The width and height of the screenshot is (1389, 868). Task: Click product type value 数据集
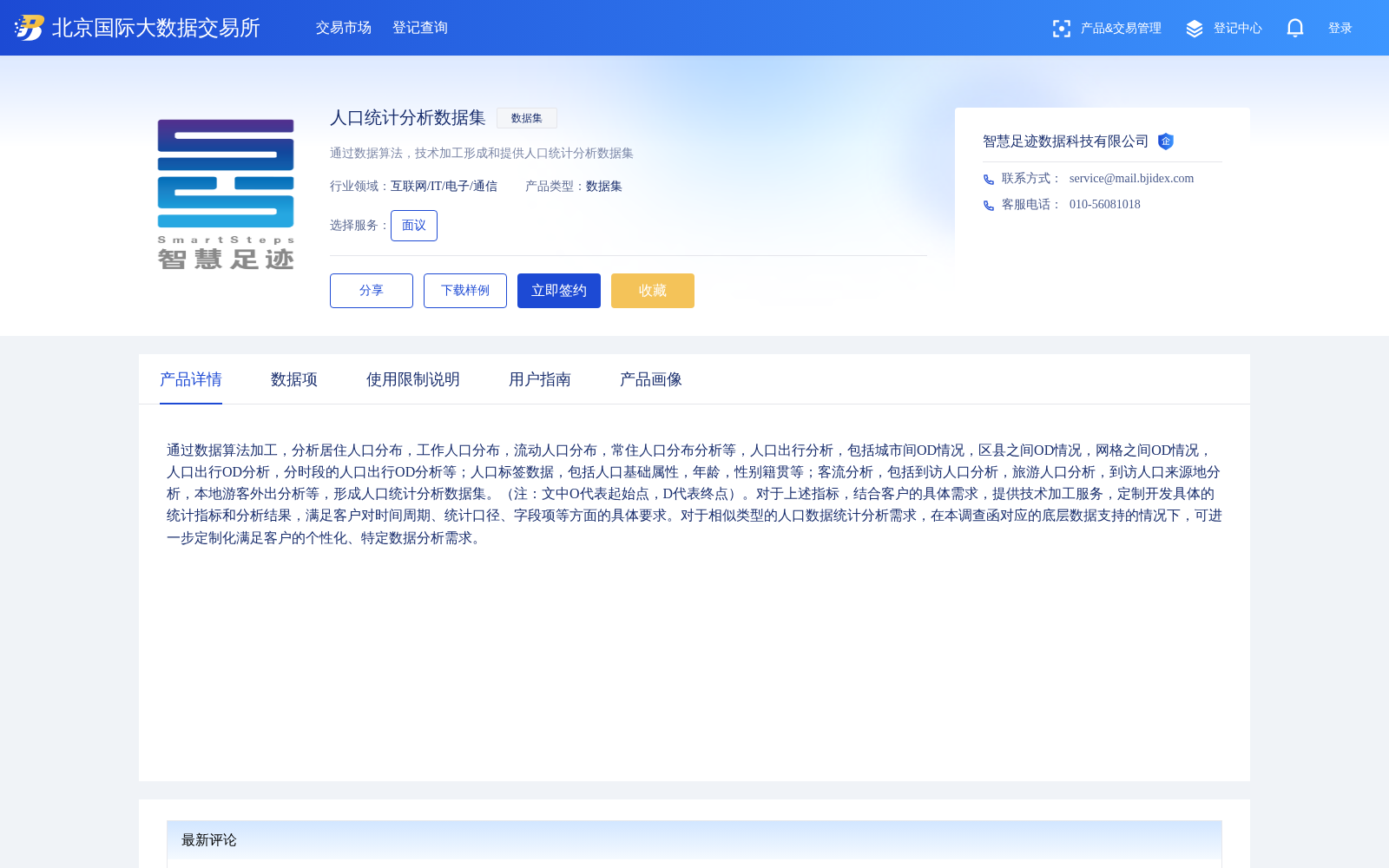(x=604, y=187)
